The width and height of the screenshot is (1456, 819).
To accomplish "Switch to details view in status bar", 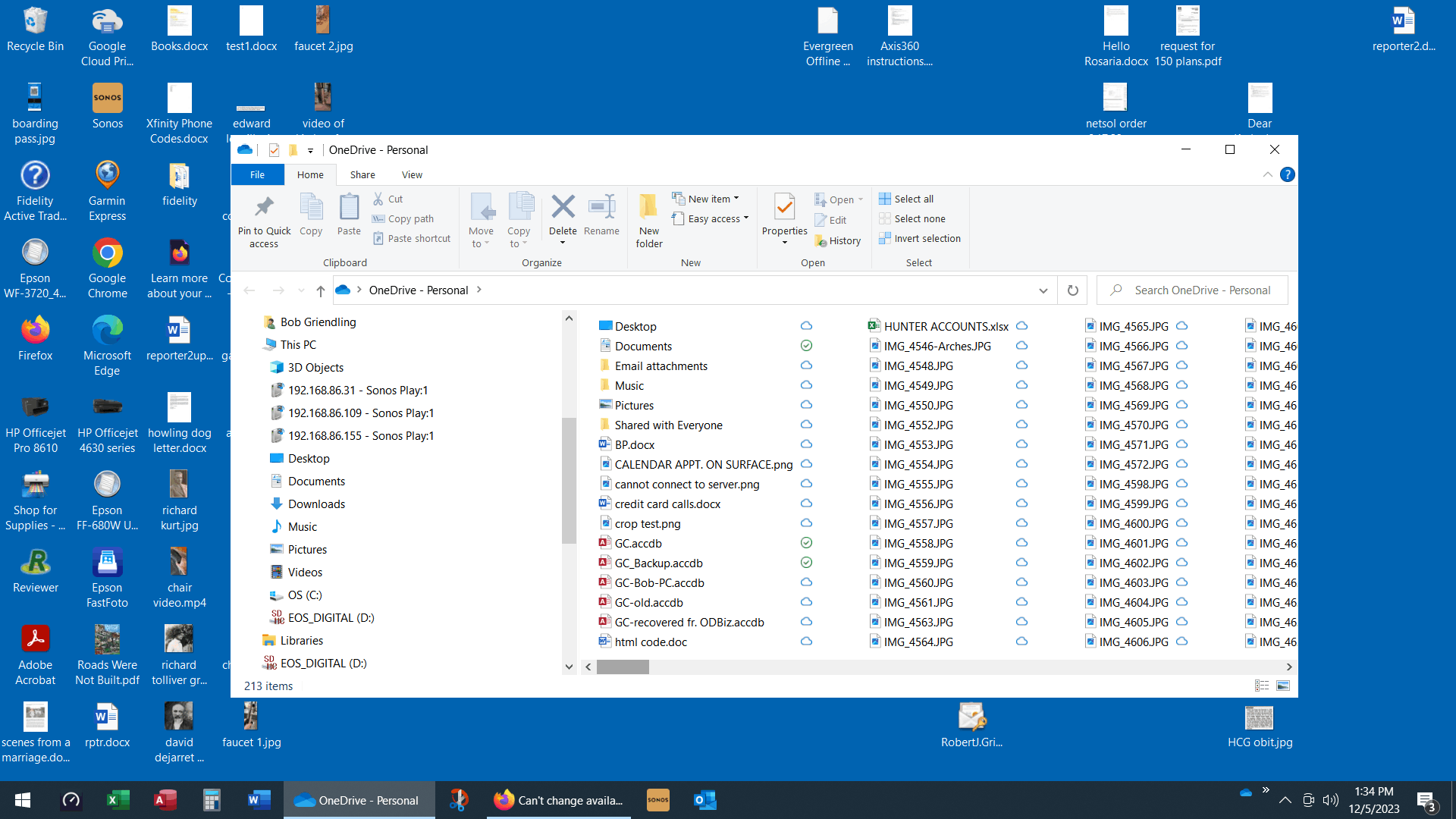I will coord(1262,686).
